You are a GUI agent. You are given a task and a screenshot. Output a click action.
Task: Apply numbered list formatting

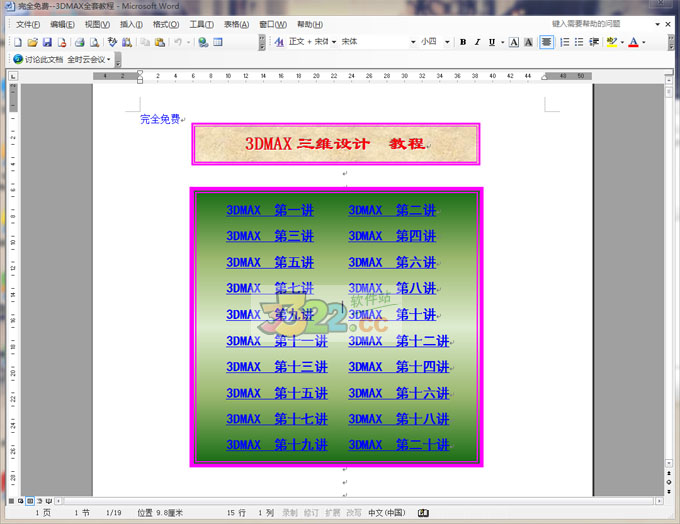(565, 42)
